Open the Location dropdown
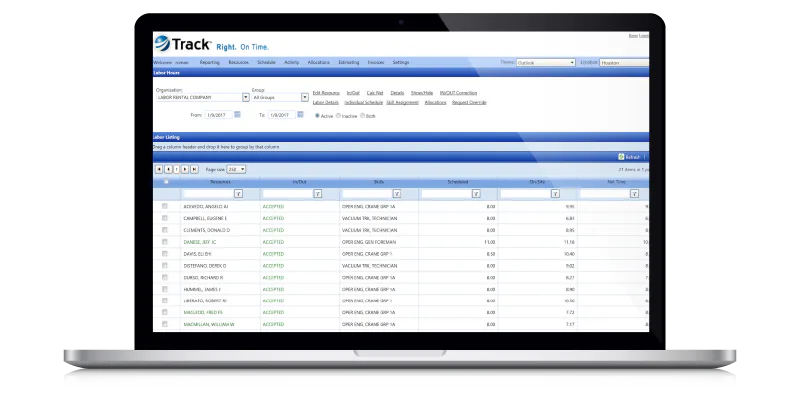Screen dimensions: 800x400 point(624,63)
